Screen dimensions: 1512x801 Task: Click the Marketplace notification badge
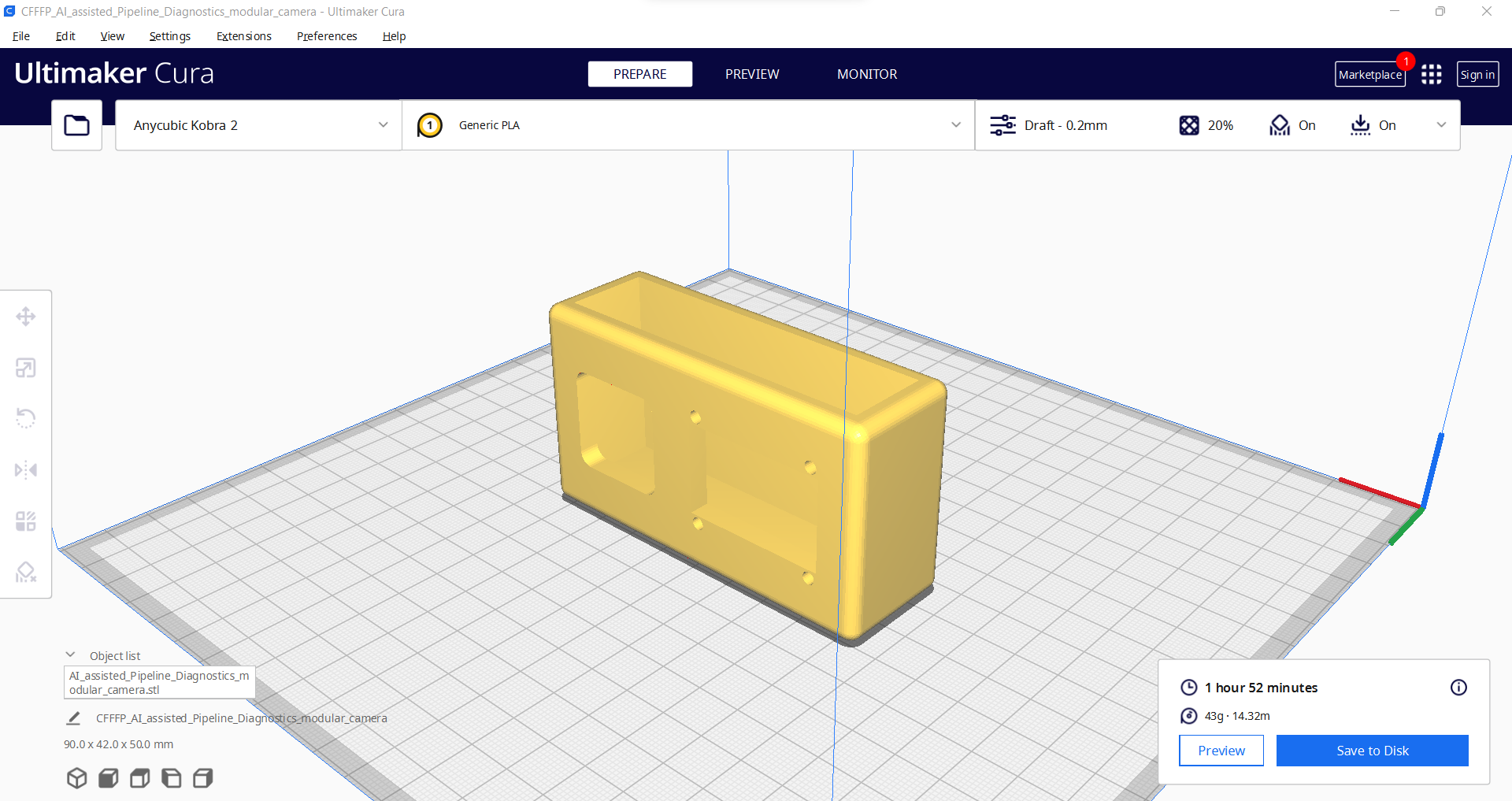pos(1406,61)
